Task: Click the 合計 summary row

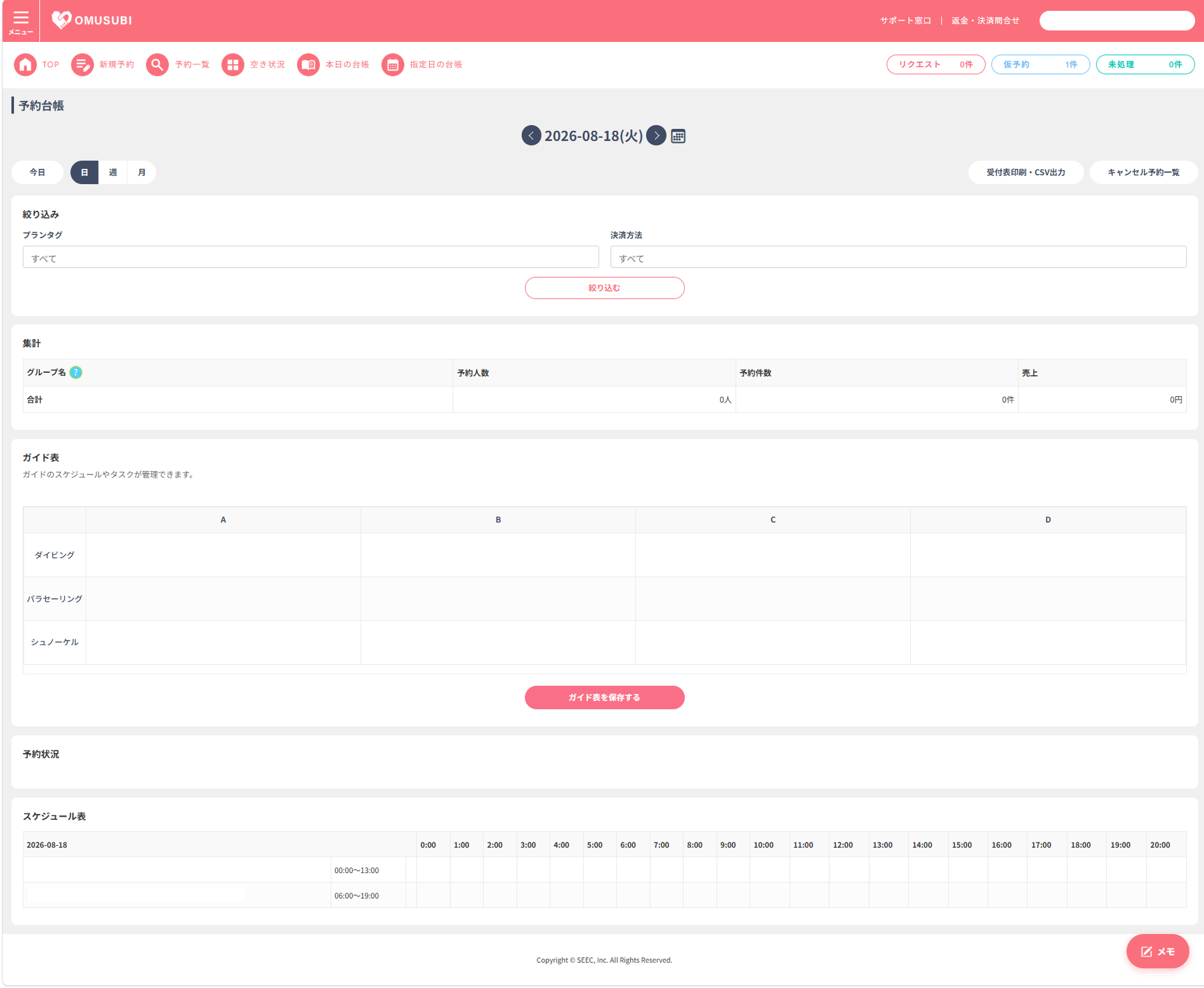Action: (604, 399)
